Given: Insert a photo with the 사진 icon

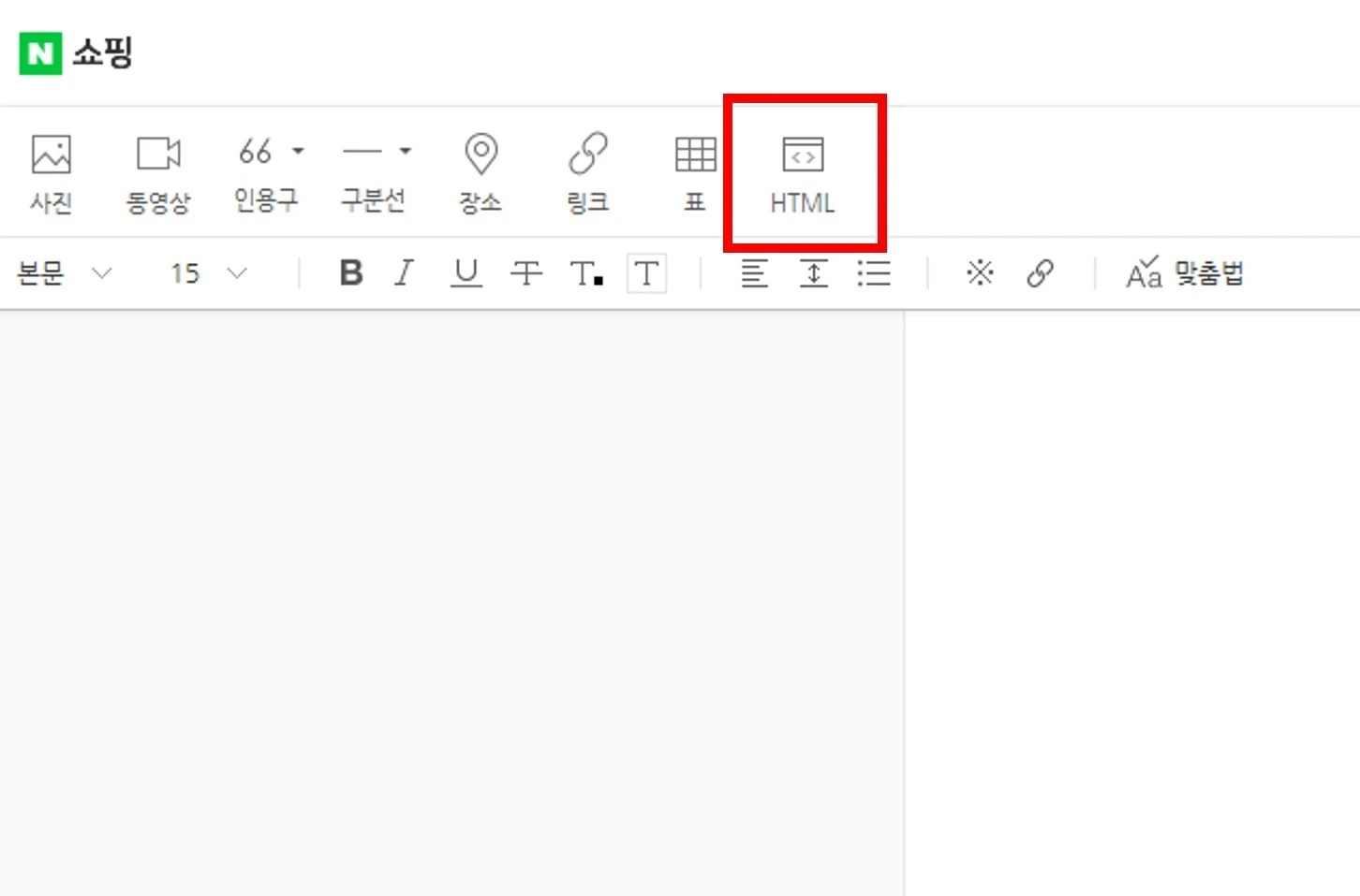Looking at the screenshot, I should tap(51, 172).
